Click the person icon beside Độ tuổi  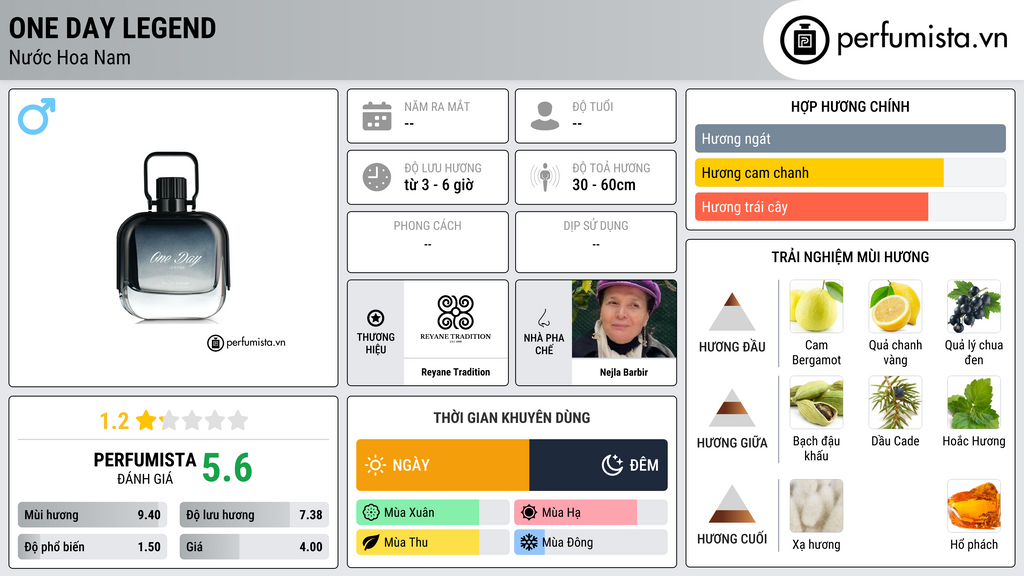(545, 116)
